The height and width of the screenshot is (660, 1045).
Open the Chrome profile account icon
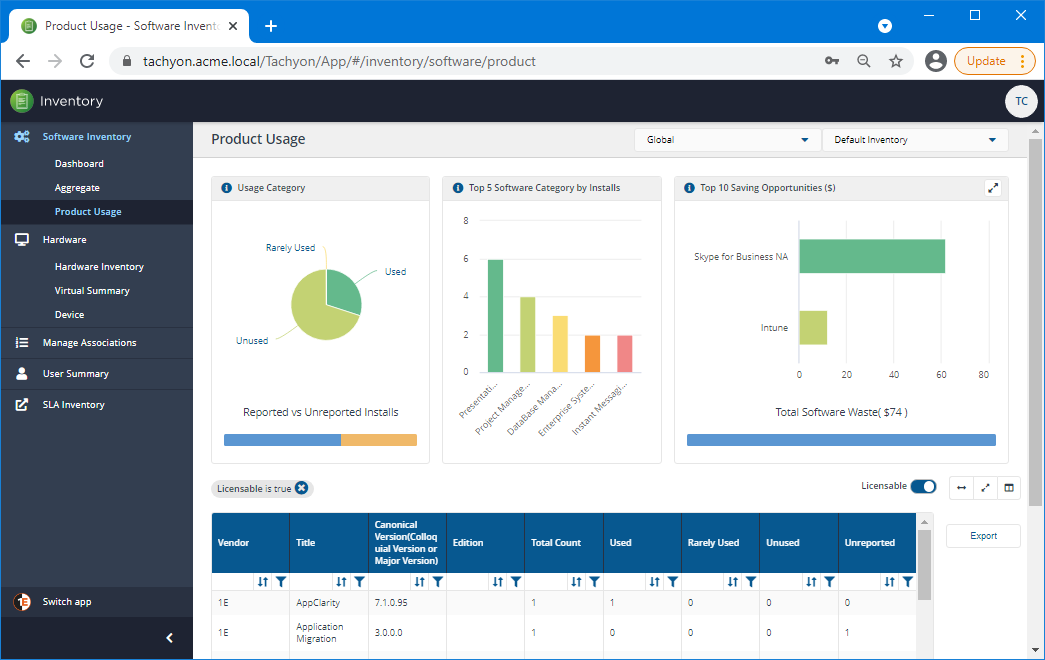(x=936, y=61)
